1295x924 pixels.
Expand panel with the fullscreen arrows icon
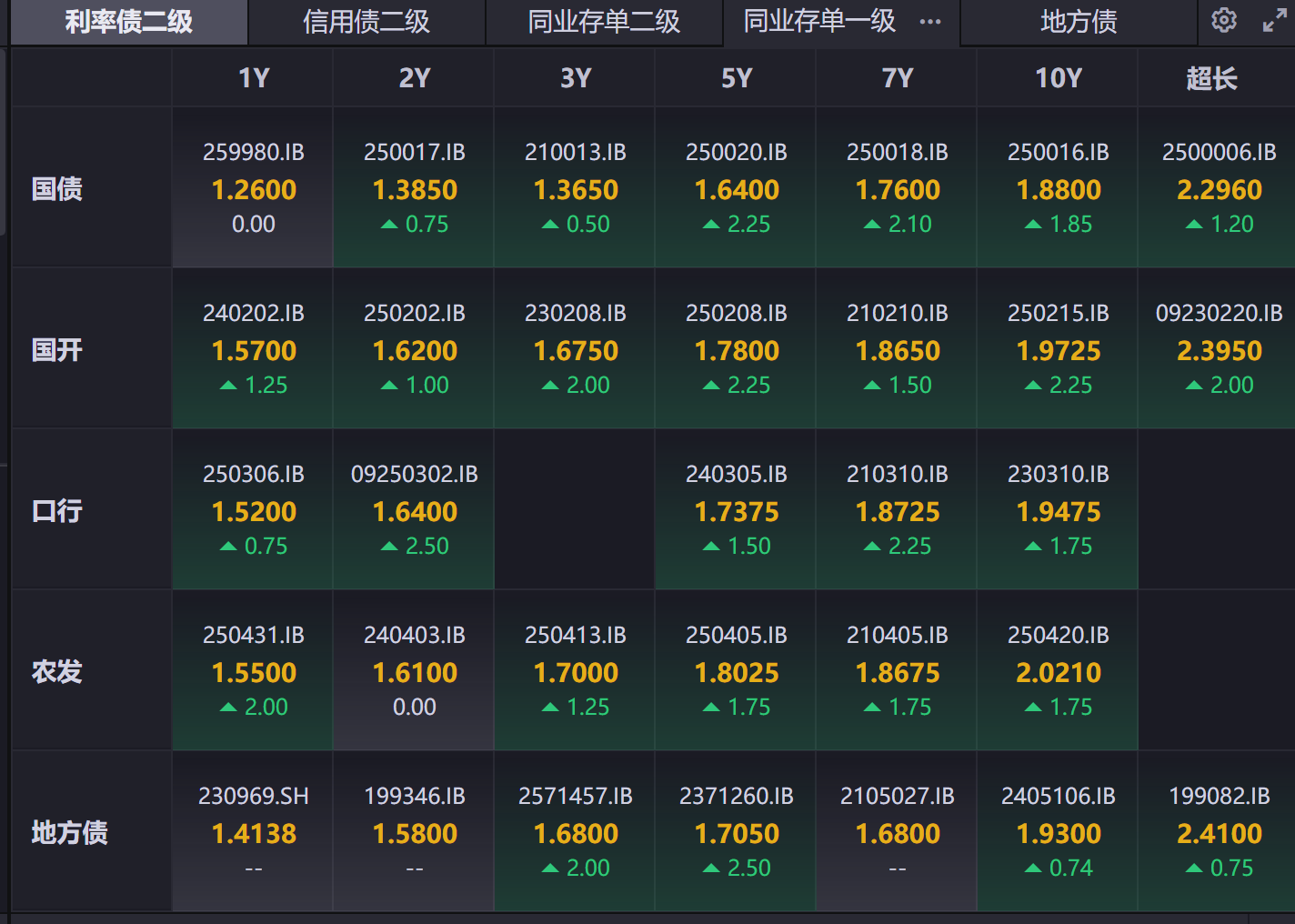[1275, 21]
